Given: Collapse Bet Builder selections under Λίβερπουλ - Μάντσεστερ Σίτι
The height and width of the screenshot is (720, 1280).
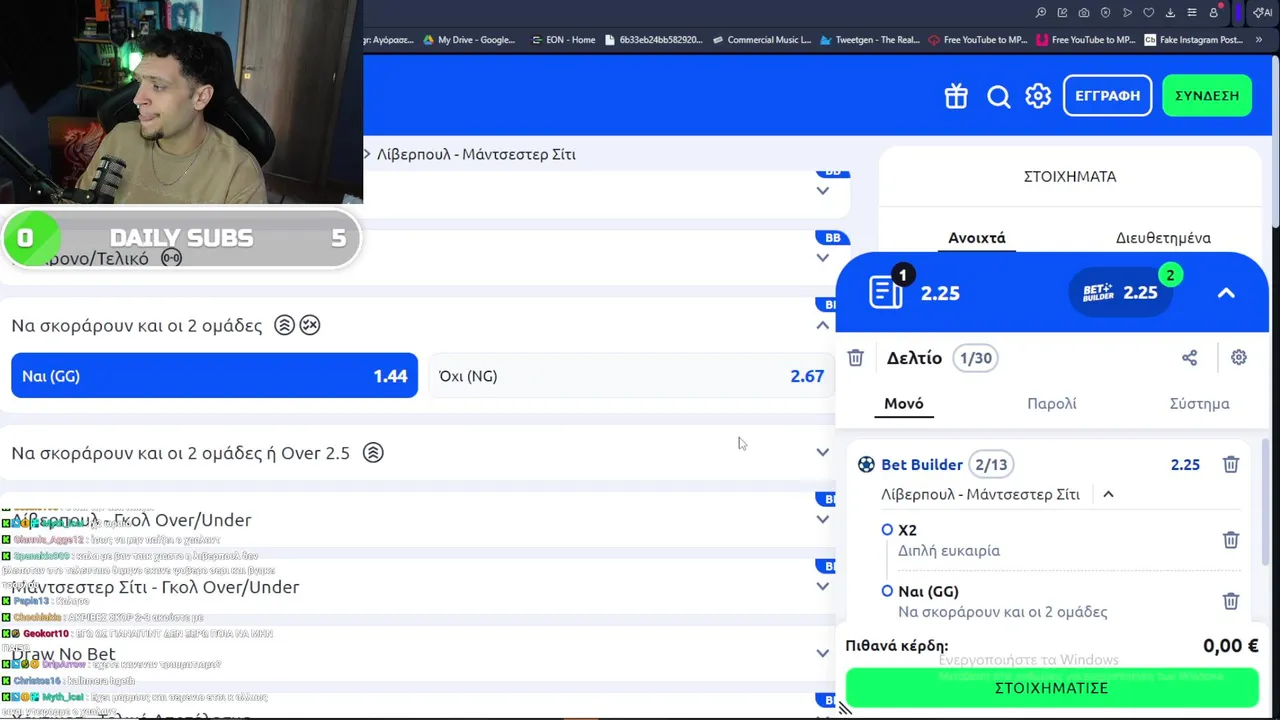Looking at the screenshot, I should coord(1108,494).
